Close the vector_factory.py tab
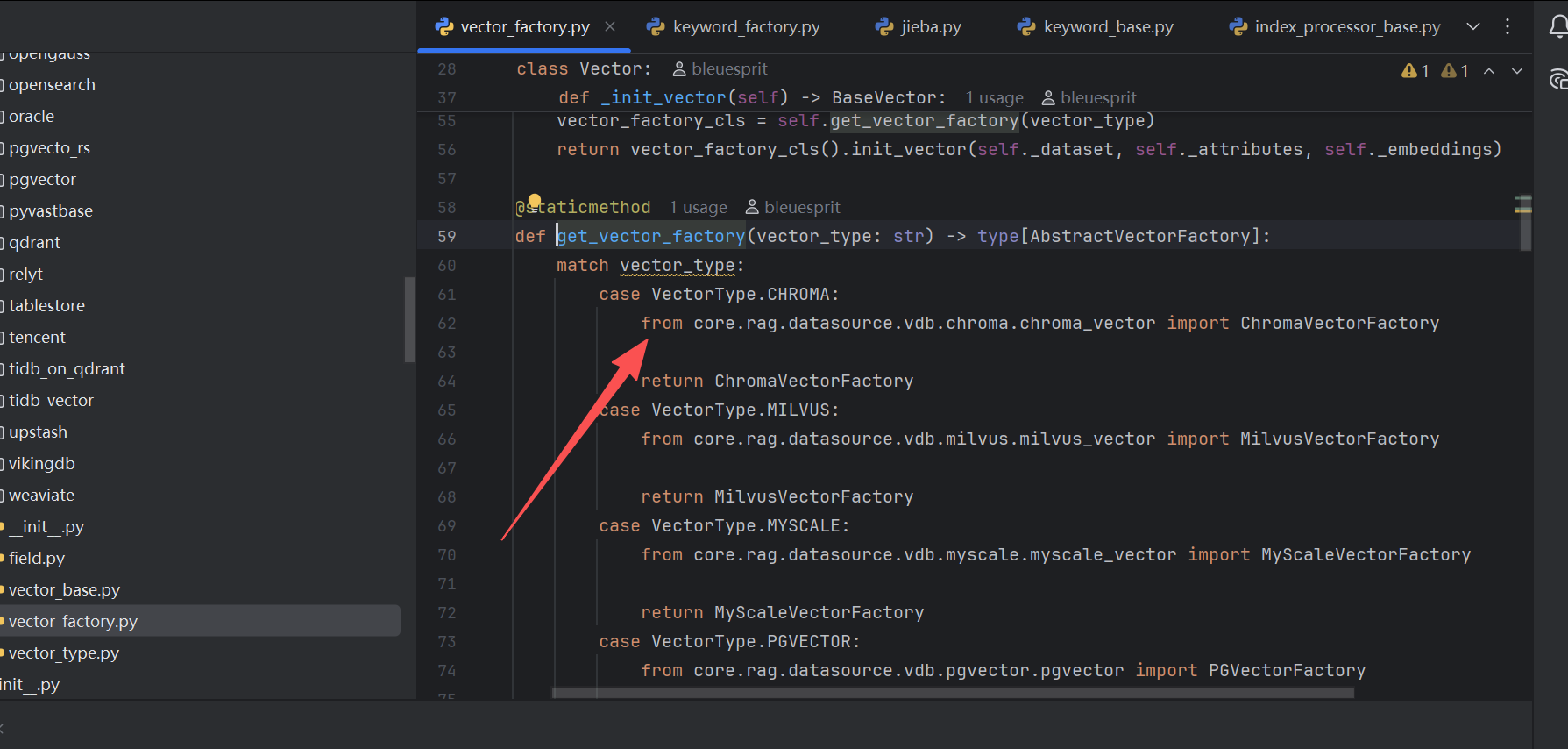This screenshot has width=1568, height=749. click(610, 27)
